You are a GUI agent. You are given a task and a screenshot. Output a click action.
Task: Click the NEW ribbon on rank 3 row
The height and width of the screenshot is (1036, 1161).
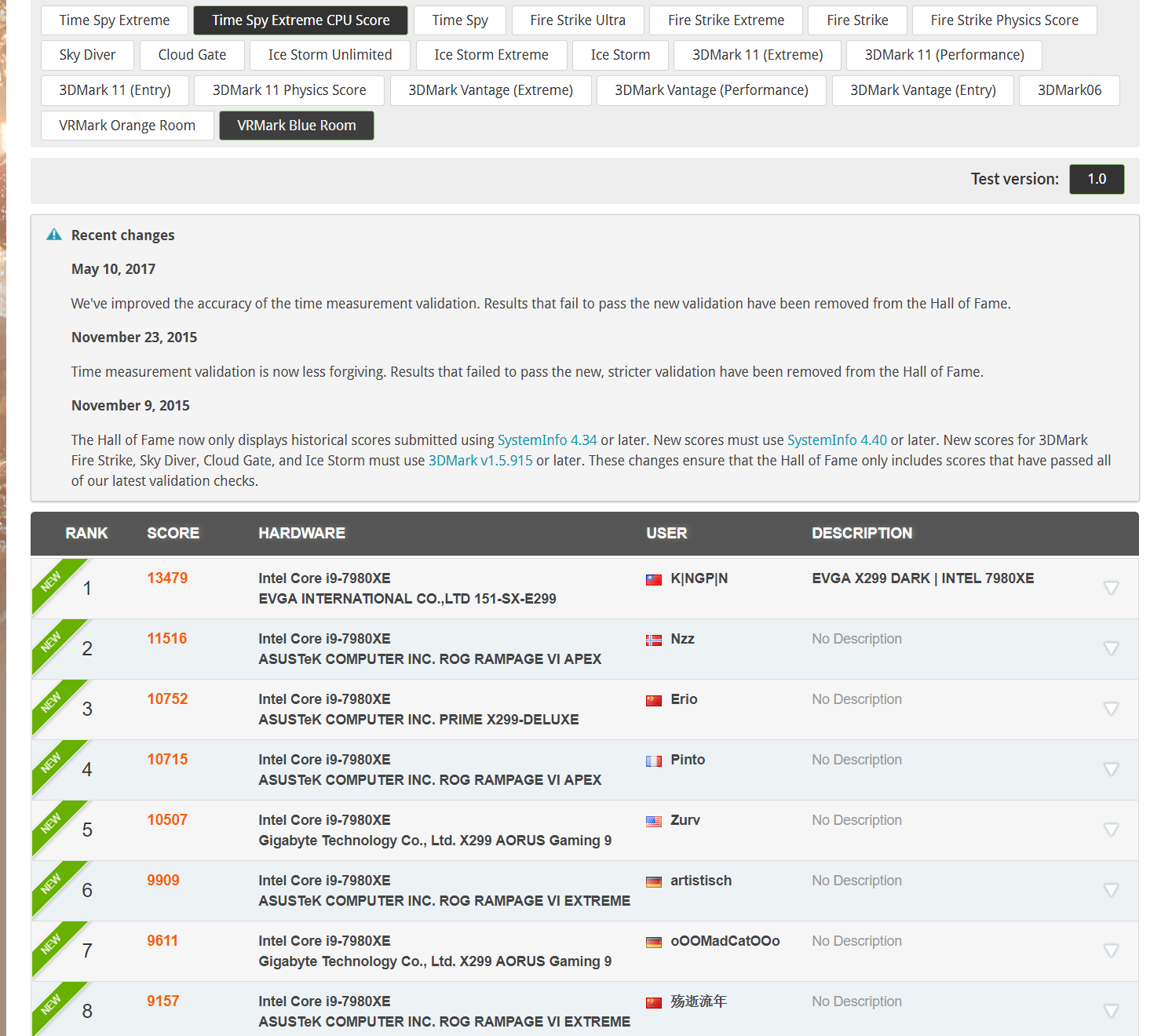pyautogui.click(x=52, y=701)
